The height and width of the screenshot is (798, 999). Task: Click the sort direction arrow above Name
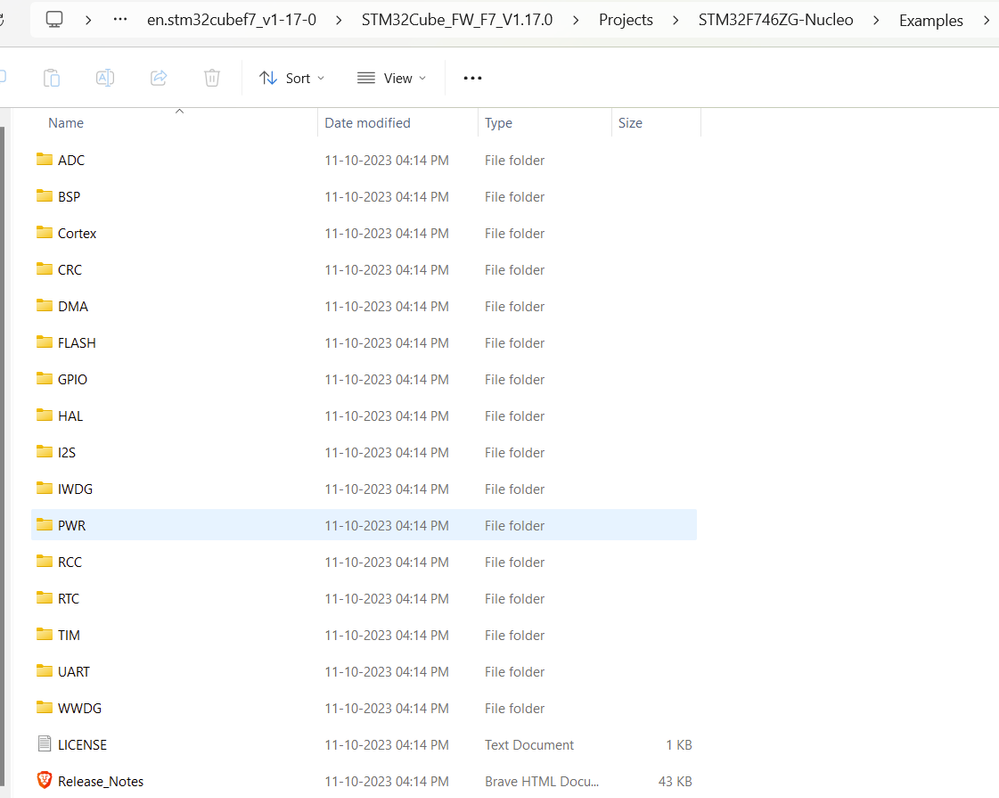click(x=180, y=111)
